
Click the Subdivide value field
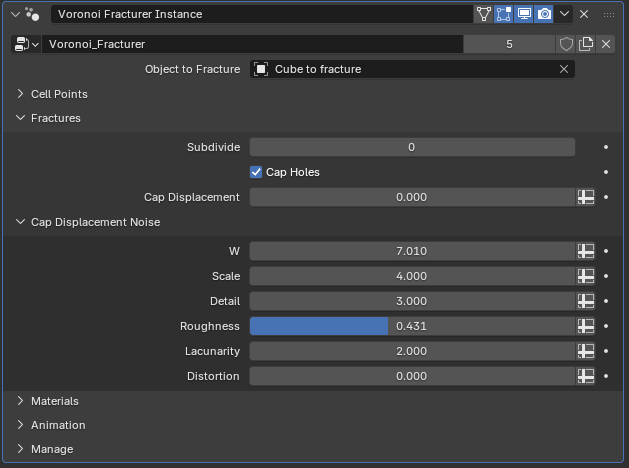[411, 147]
